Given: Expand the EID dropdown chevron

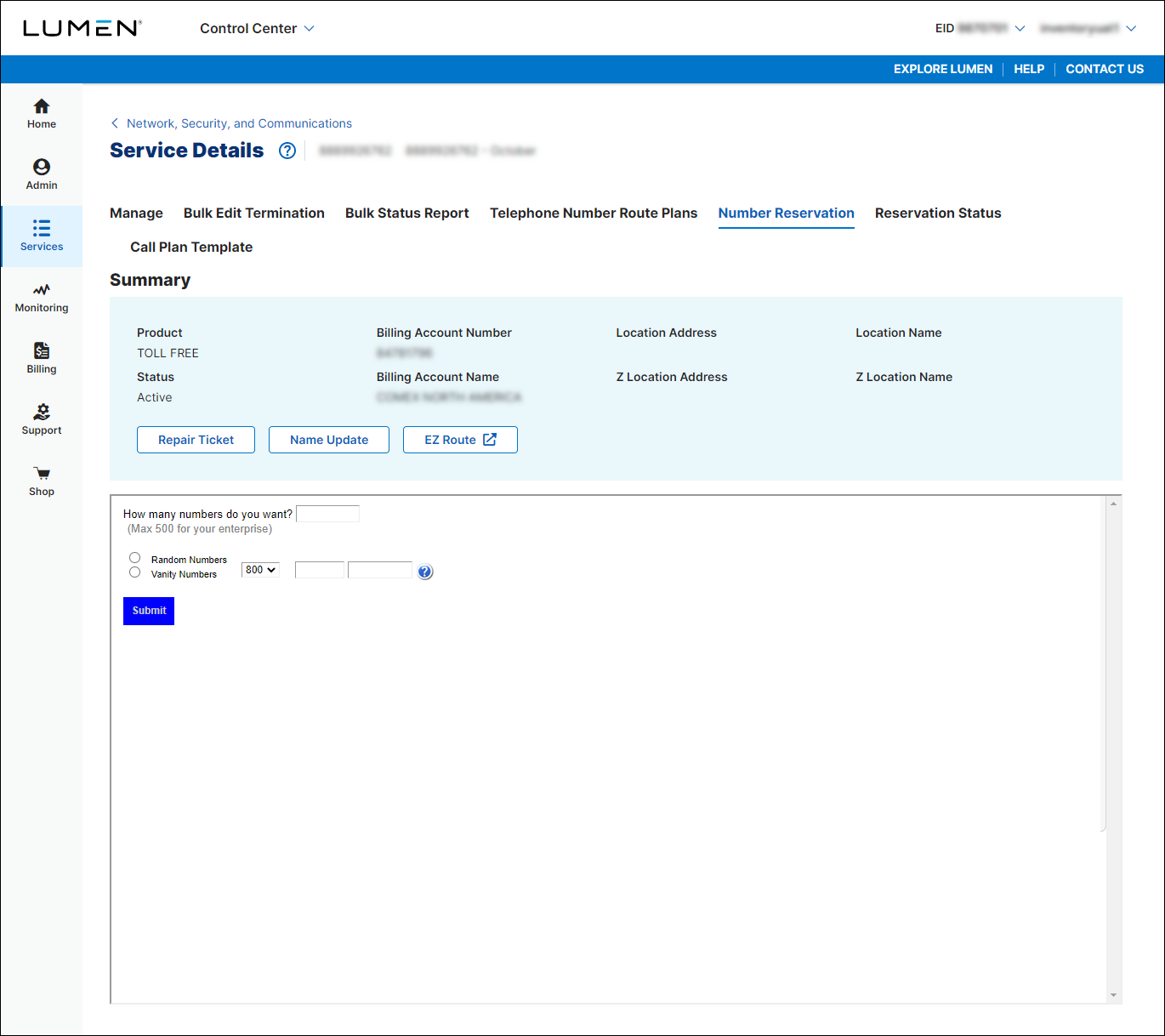Looking at the screenshot, I should point(1020,28).
